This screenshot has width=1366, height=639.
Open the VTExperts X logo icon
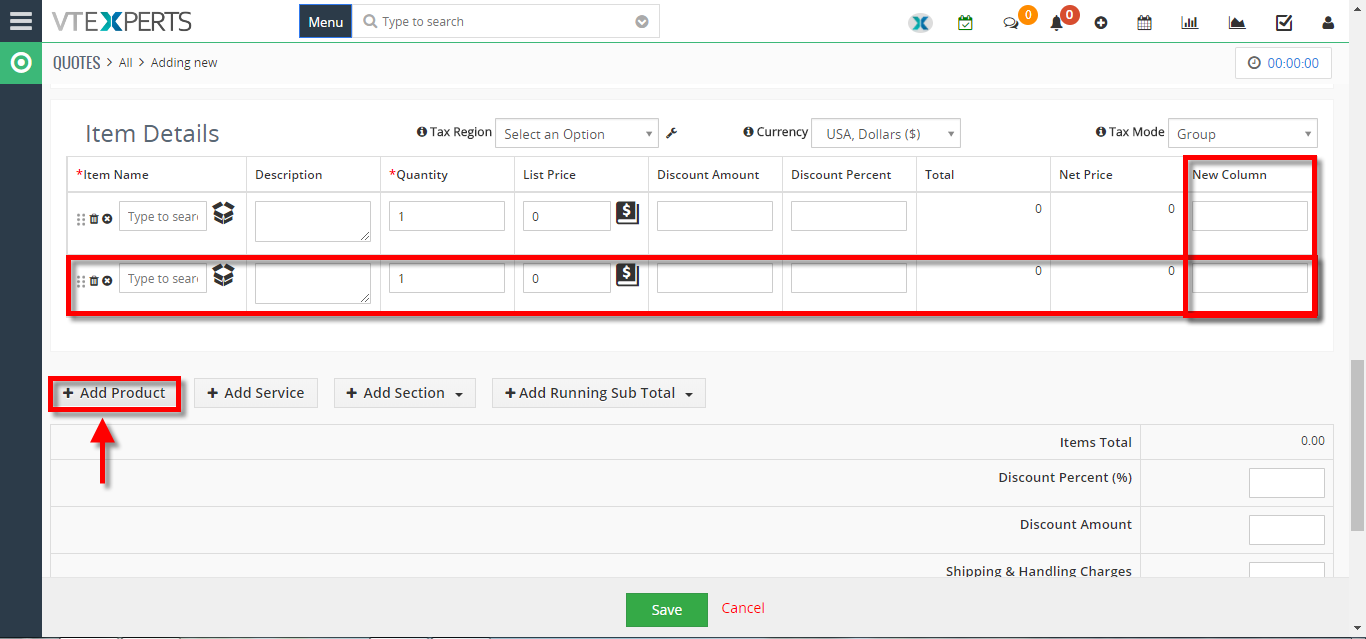click(920, 22)
